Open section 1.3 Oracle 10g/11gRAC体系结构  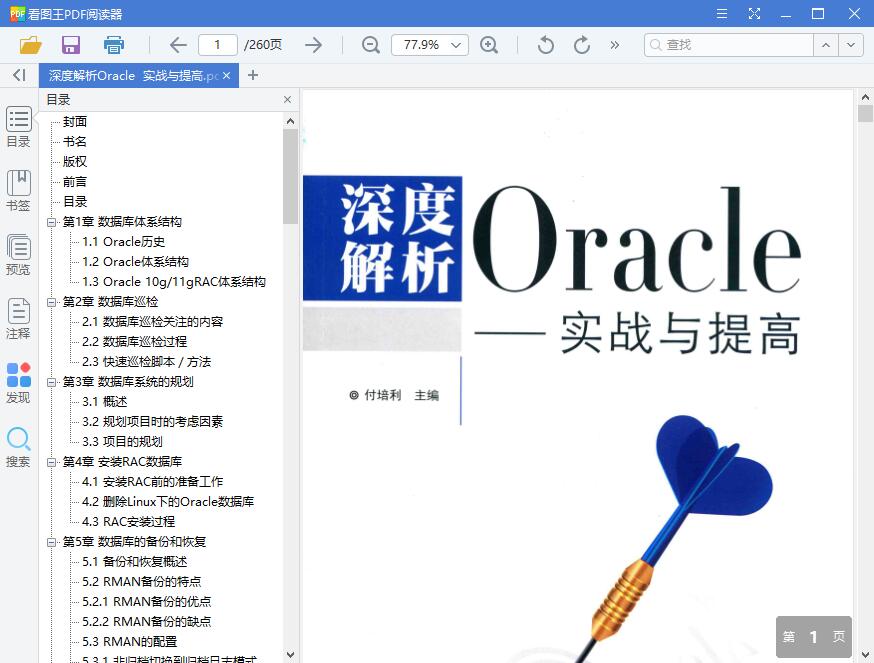174,282
